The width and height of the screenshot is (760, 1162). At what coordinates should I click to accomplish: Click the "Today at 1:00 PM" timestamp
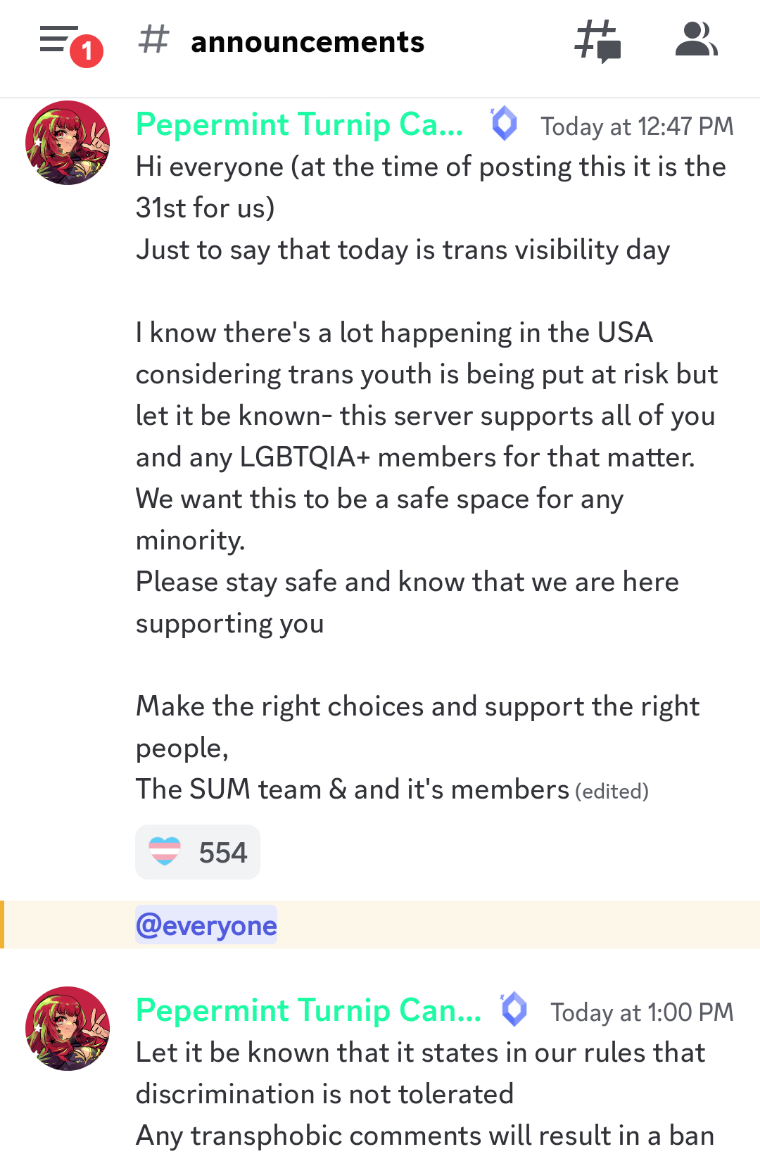(642, 1012)
